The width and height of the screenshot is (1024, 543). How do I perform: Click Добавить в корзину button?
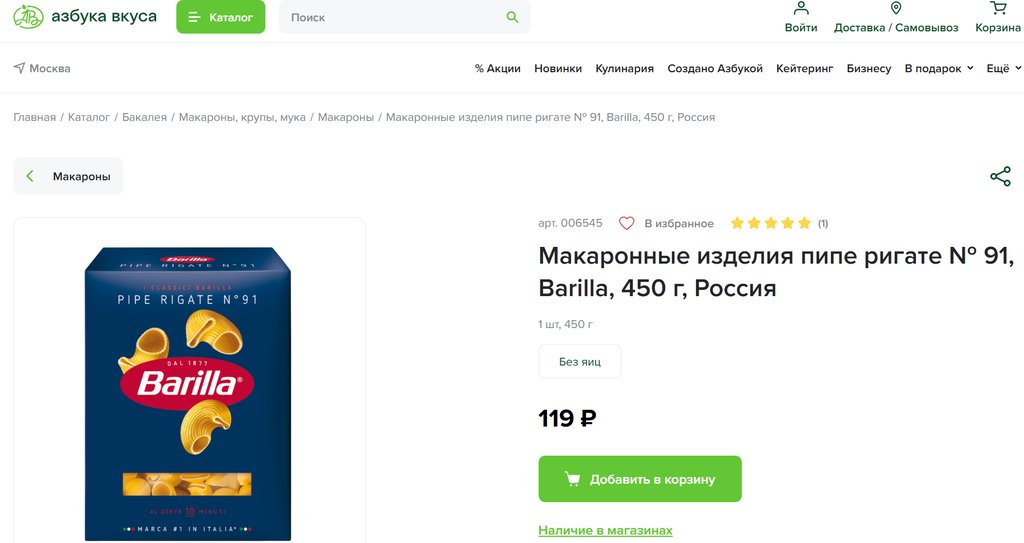point(640,479)
